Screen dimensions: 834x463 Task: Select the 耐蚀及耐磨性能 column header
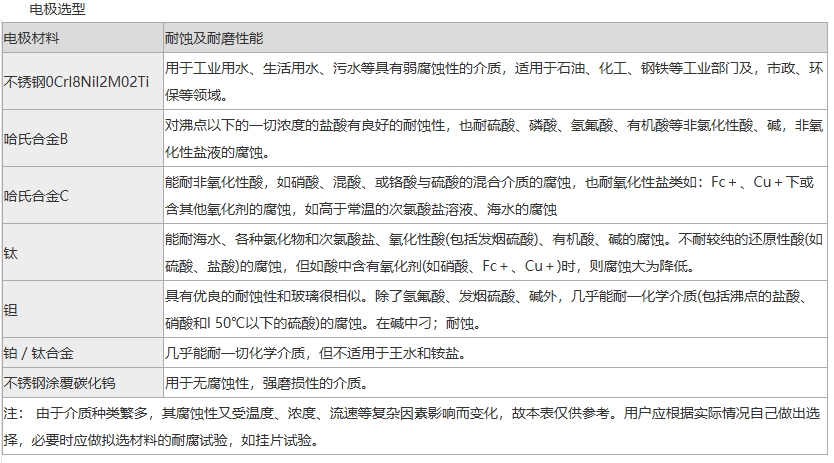[x=214, y=39]
